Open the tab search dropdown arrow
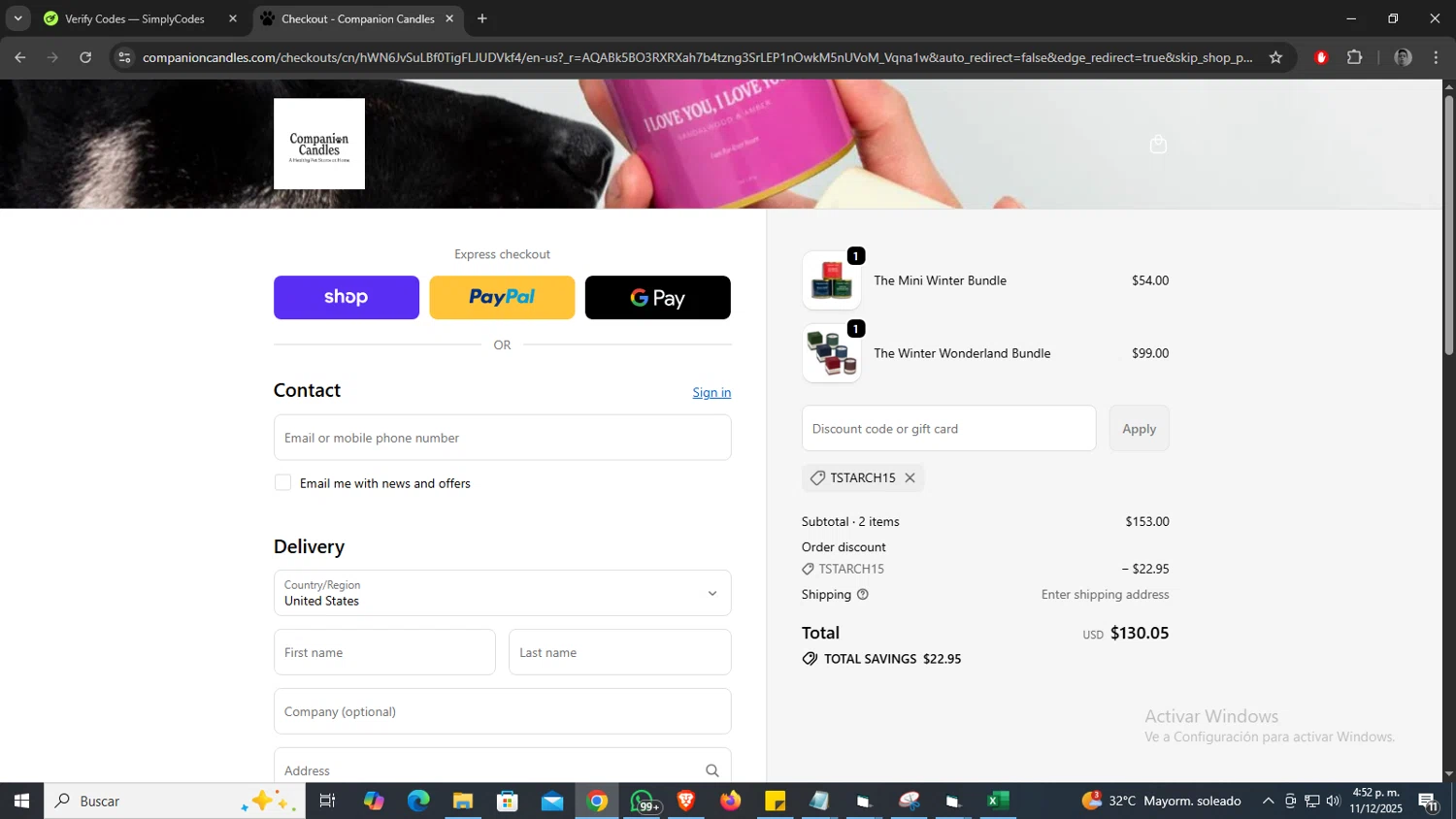Image resolution: width=1456 pixels, height=819 pixels. (x=17, y=18)
